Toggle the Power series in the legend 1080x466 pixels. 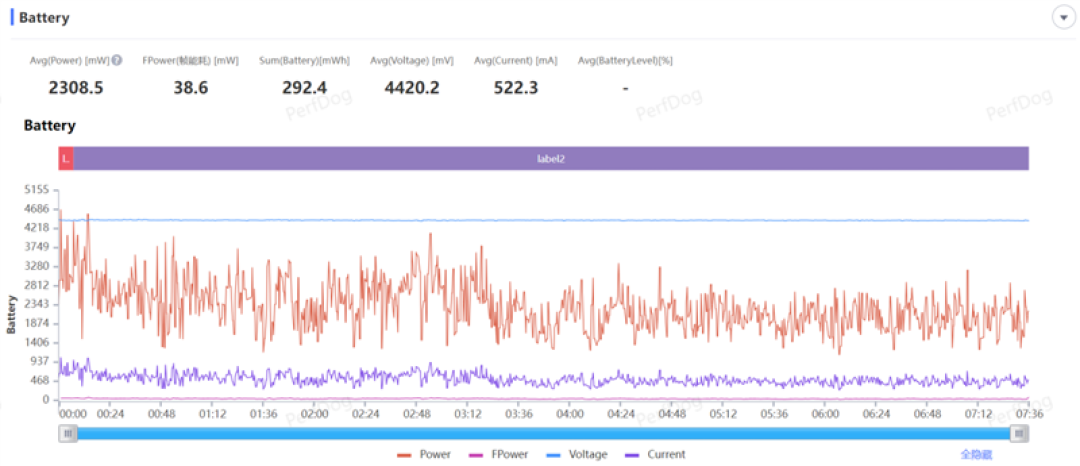[x=424, y=454]
